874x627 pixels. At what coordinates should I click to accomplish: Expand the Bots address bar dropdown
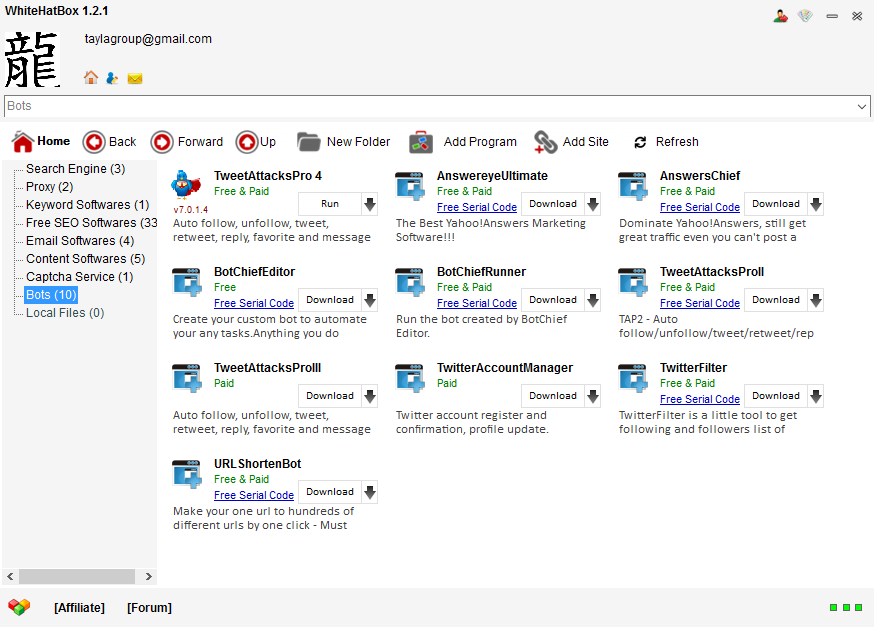862,106
